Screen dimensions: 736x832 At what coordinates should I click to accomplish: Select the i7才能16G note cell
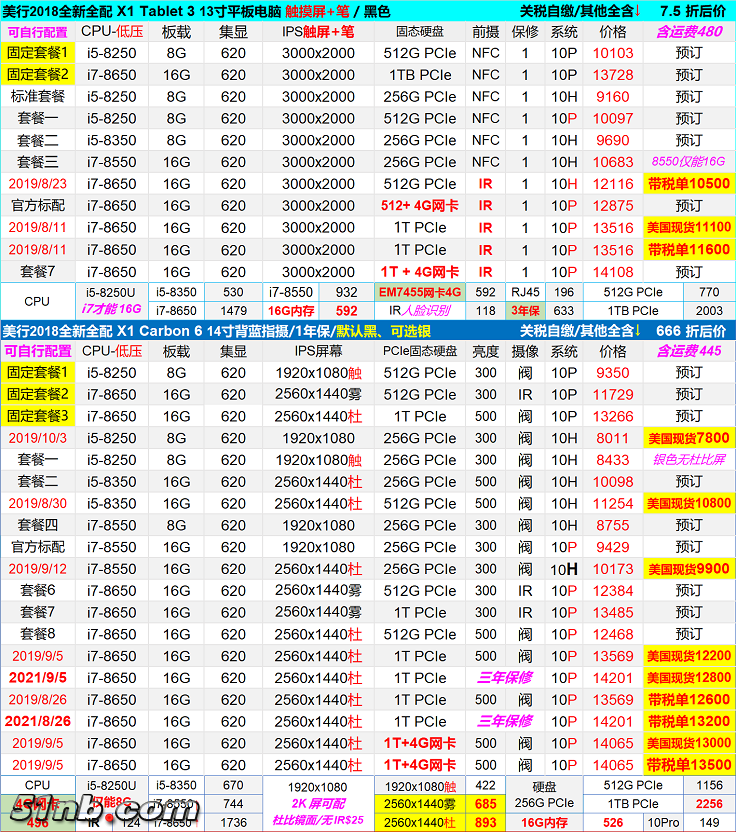pos(113,310)
